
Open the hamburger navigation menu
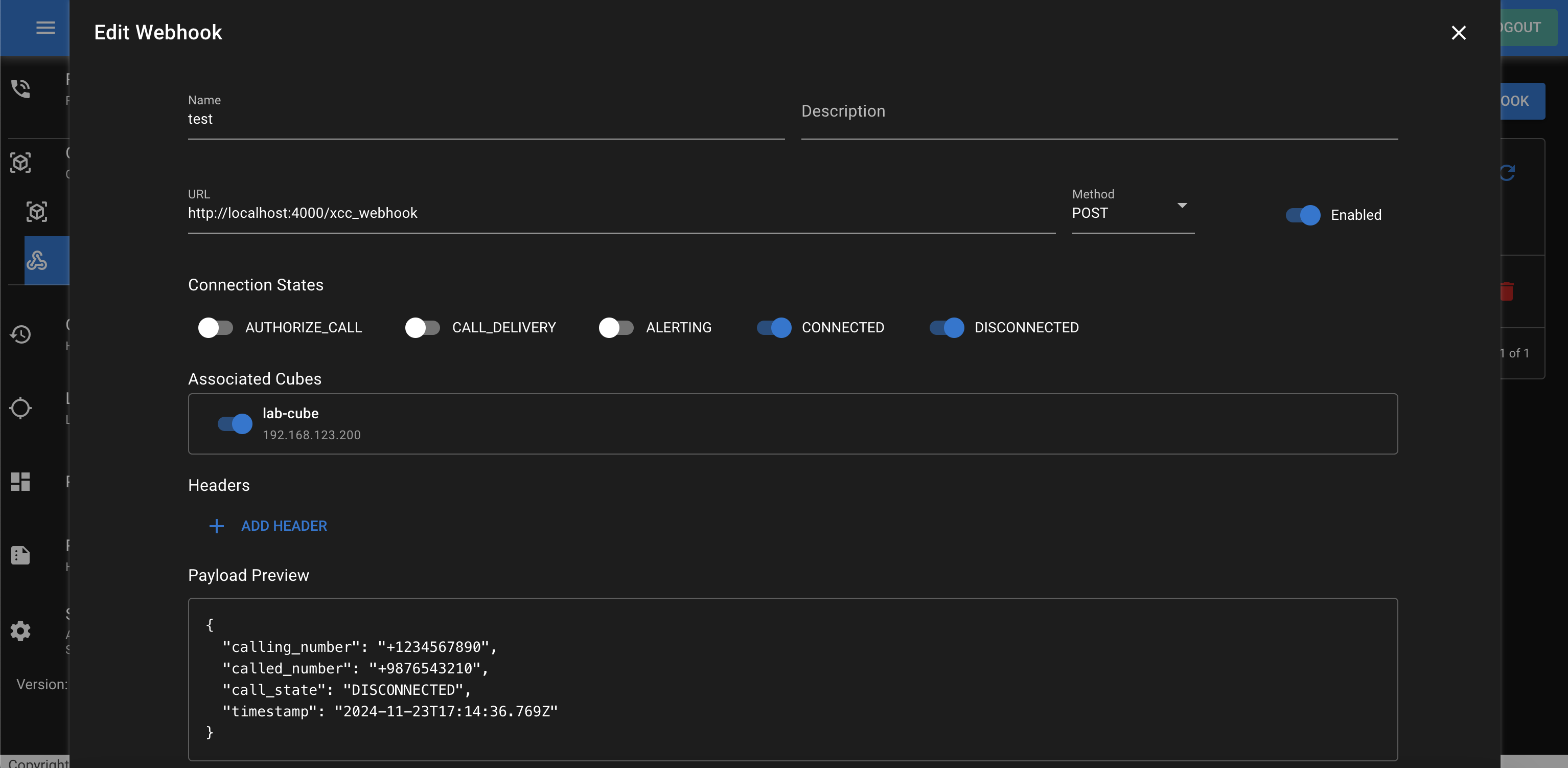point(45,28)
